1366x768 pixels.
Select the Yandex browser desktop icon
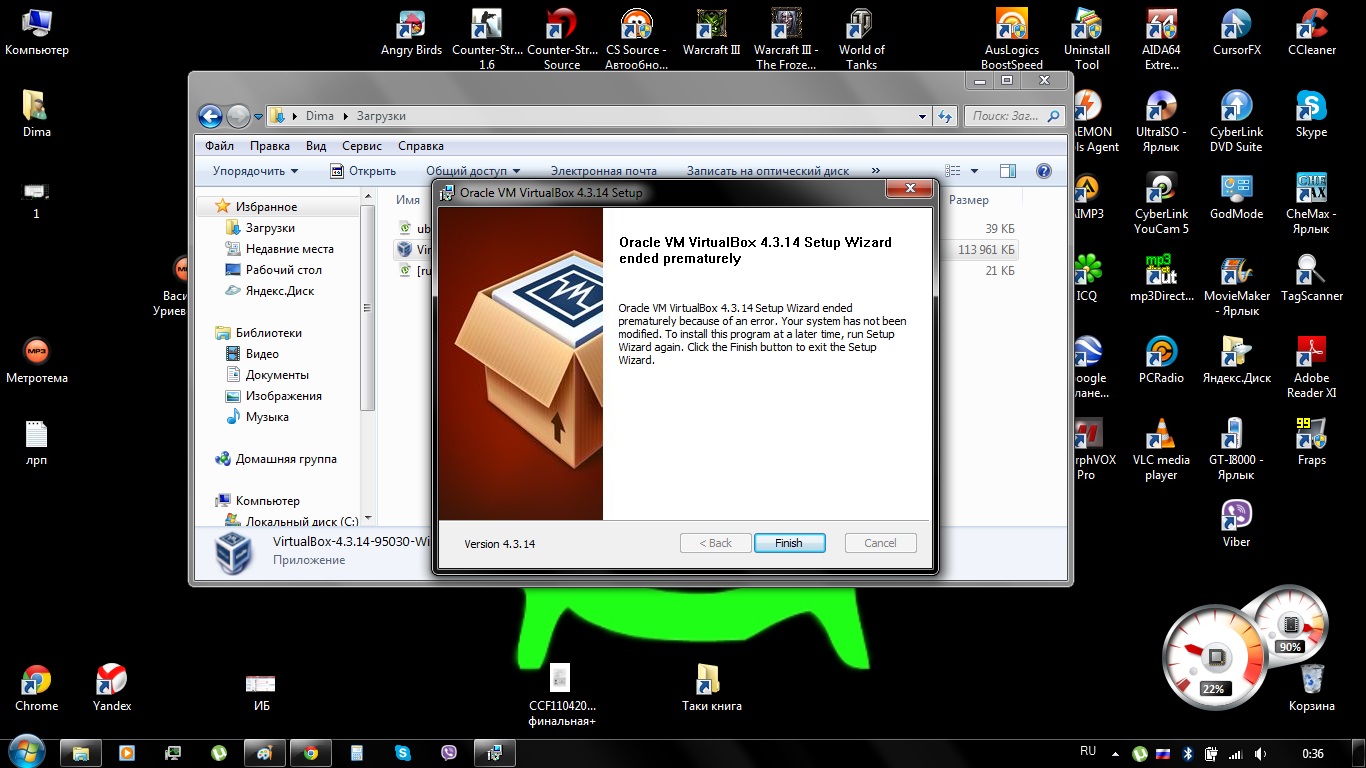(111, 689)
